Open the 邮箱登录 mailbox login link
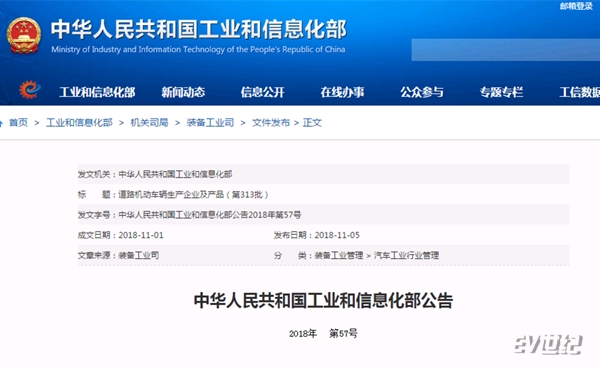Viewport: 600px width, 369px height. [576, 6]
